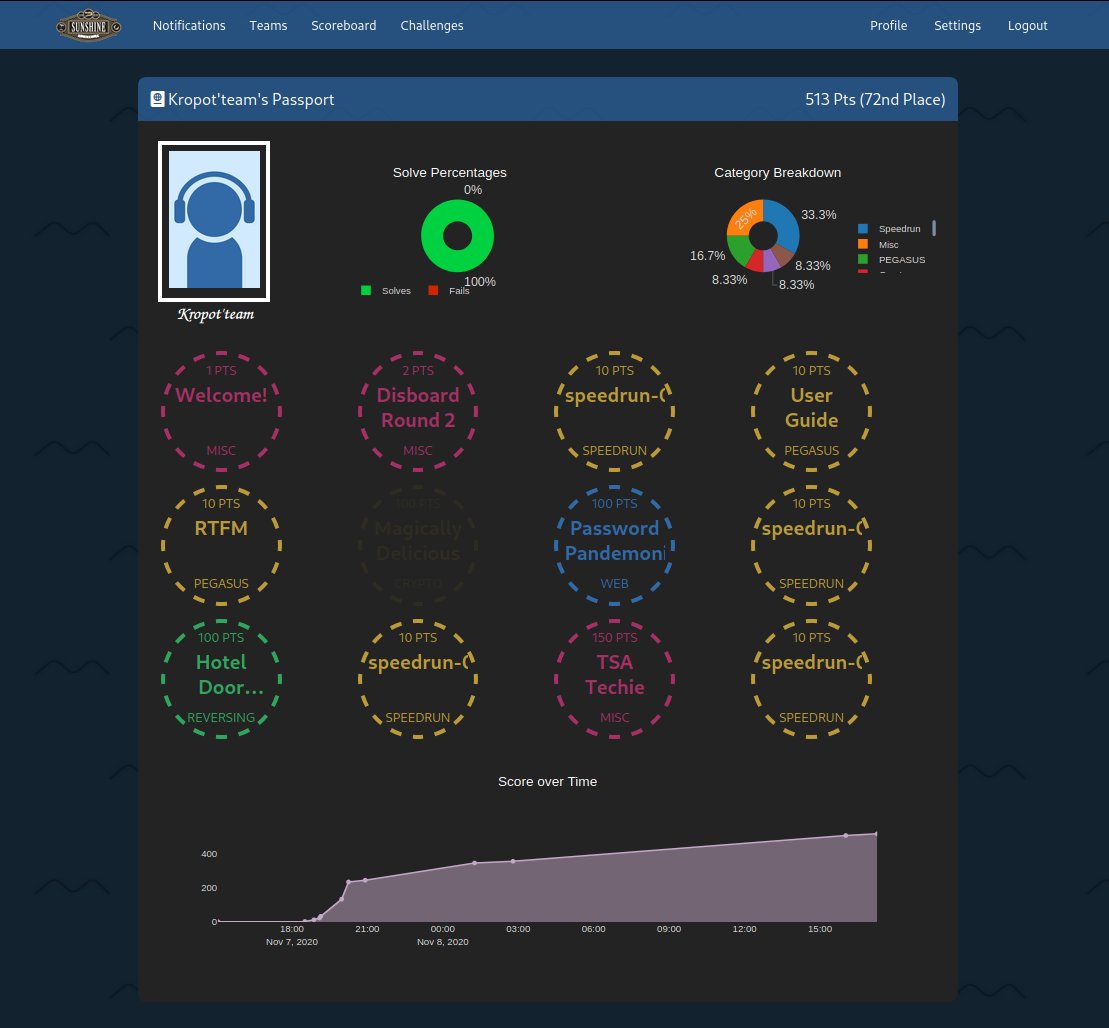Open the Notifications page
Image resolution: width=1109 pixels, height=1028 pixels.
click(189, 25)
